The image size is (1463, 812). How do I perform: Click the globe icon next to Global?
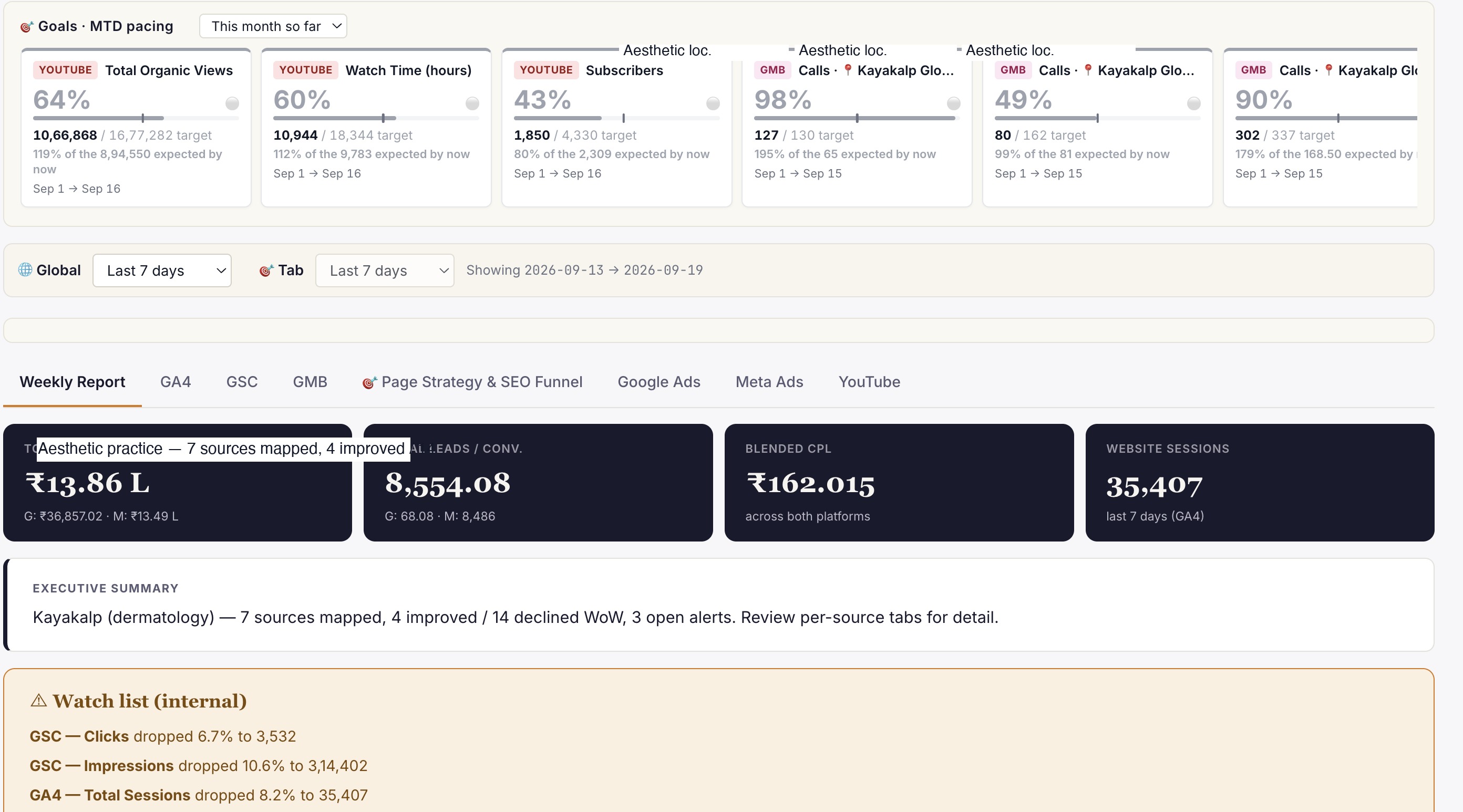pos(25,270)
